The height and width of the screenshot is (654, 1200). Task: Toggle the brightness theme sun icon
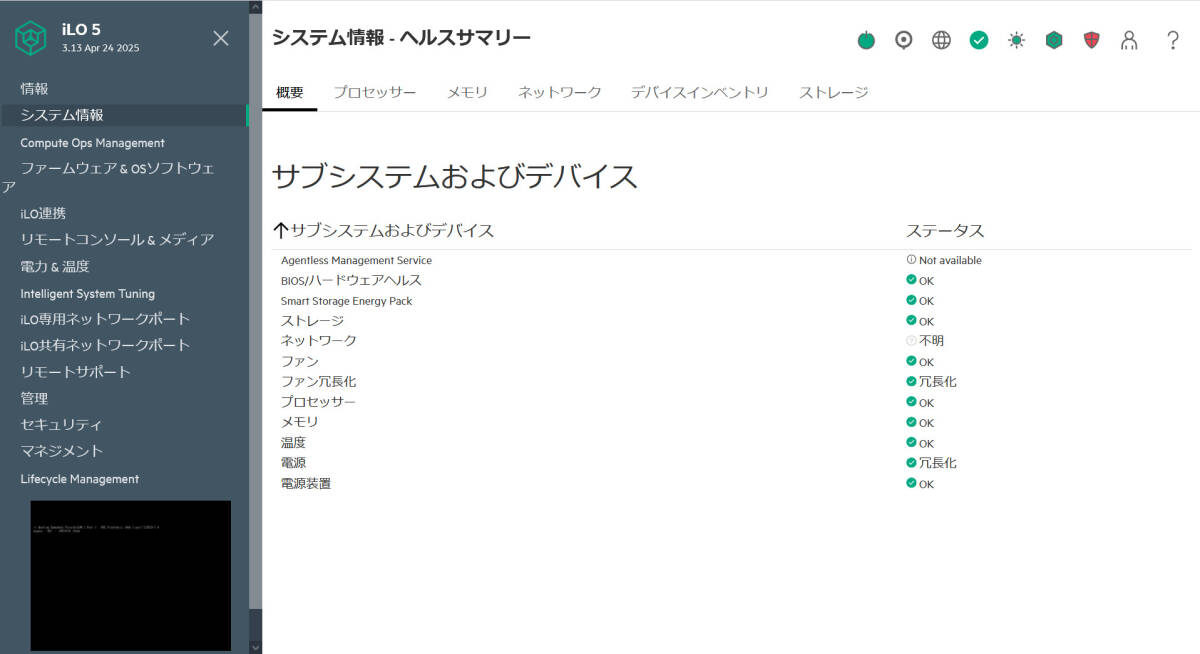click(1016, 40)
